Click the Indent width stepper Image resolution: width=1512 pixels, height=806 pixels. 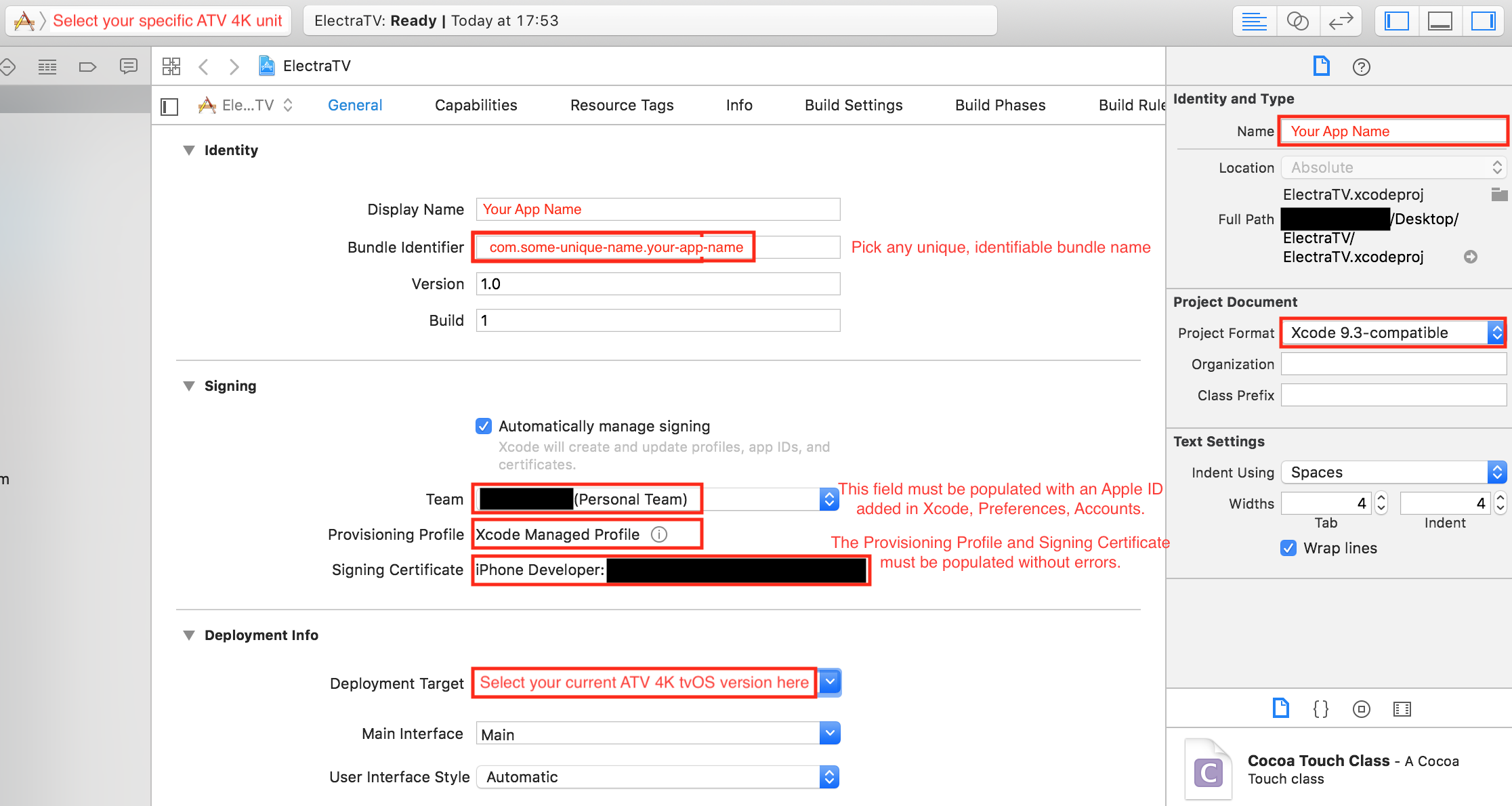pos(1500,503)
